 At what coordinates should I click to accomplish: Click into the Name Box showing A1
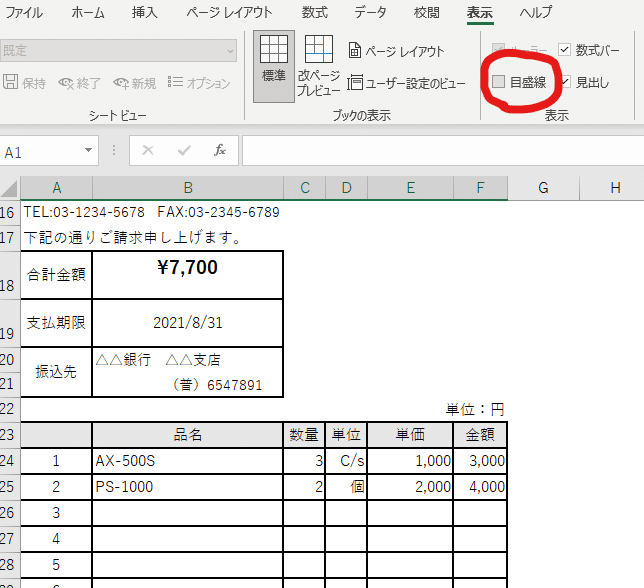click(41, 151)
